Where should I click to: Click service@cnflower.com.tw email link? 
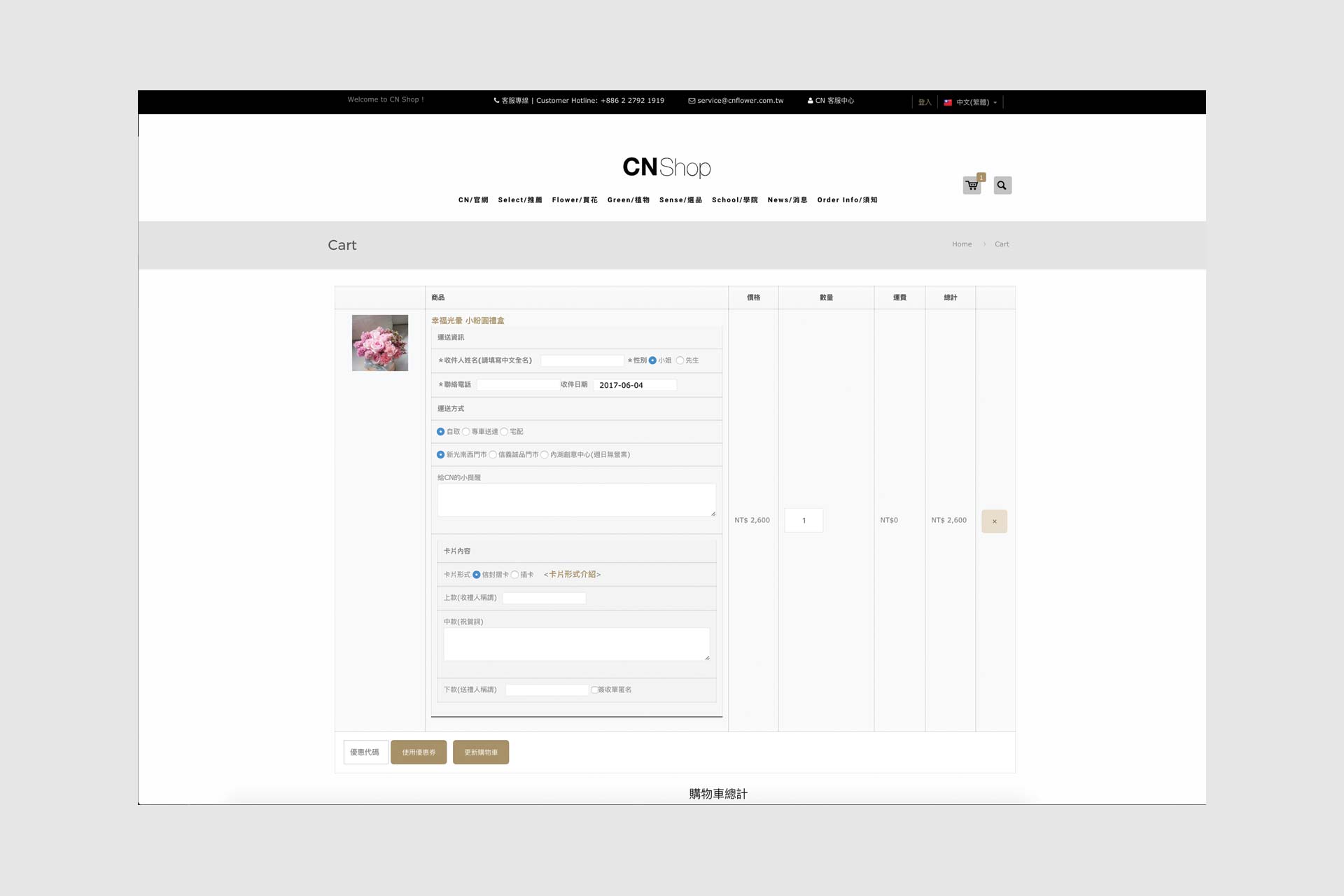736,101
